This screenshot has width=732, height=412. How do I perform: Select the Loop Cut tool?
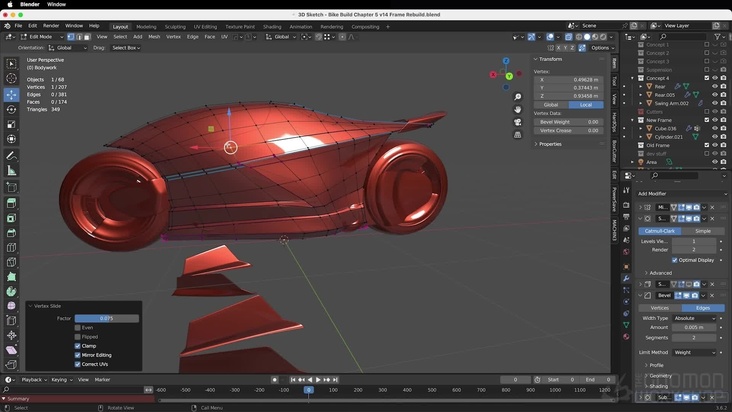(x=12, y=248)
